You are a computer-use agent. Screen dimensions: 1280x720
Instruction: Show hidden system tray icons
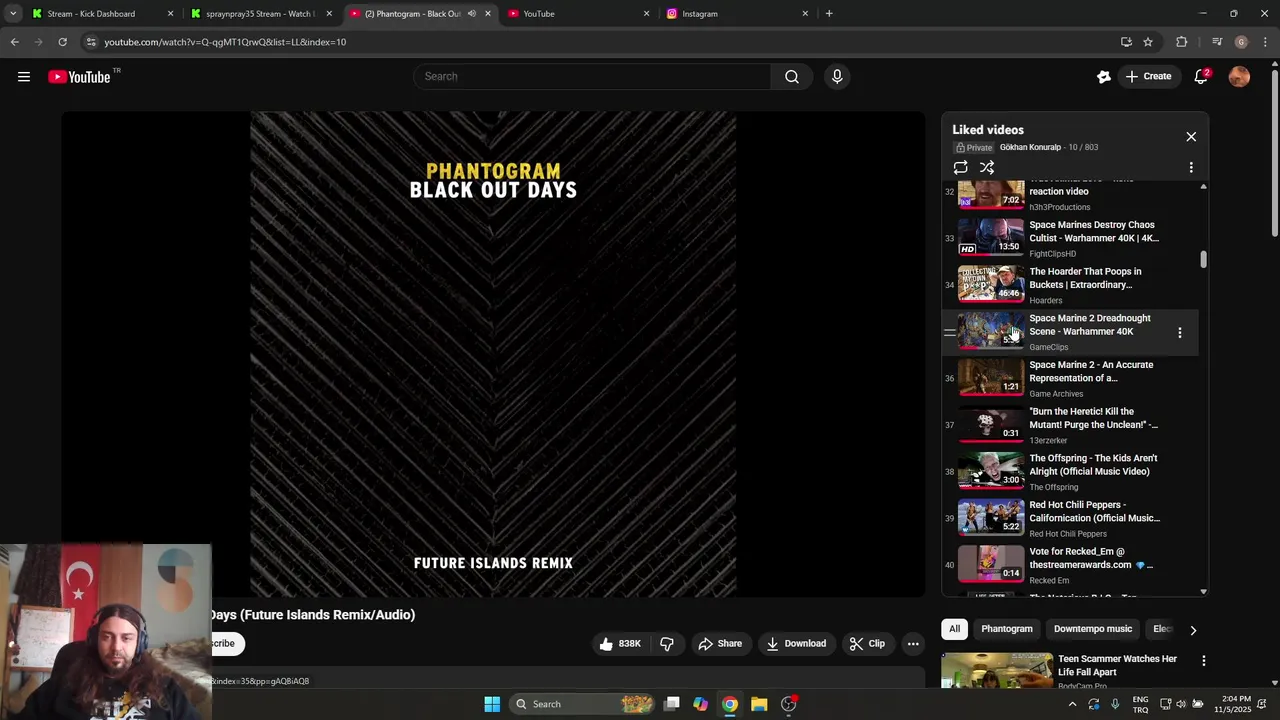(x=1073, y=704)
